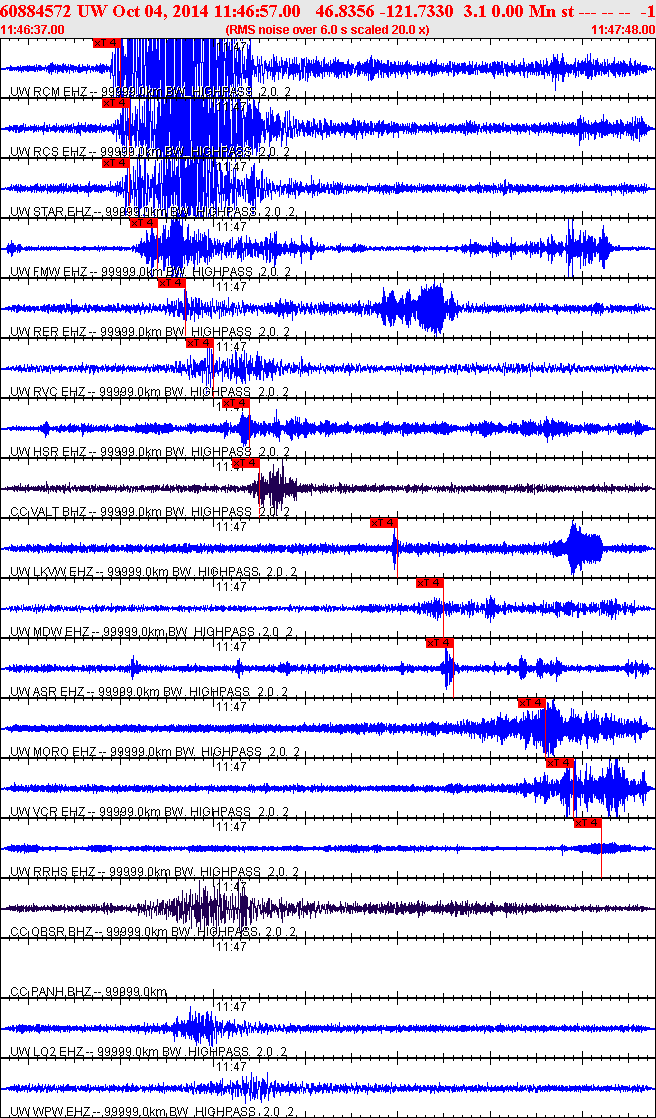The width and height of the screenshot is (656, 1118).
Task: Click the red pick flag on RRHS trace
Action: click(x=588, y=823)
